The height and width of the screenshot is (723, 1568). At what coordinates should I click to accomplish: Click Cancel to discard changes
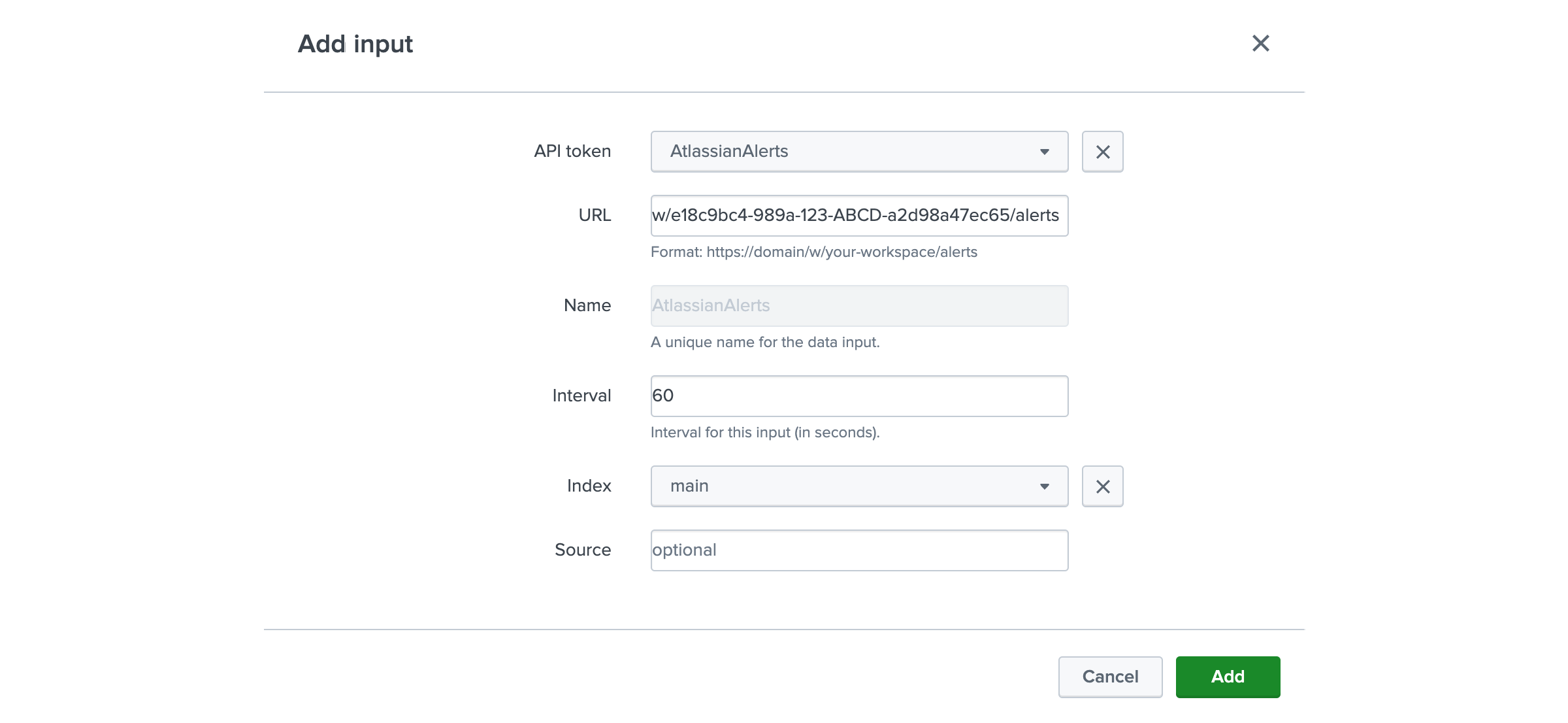[x=1110, y=676]
